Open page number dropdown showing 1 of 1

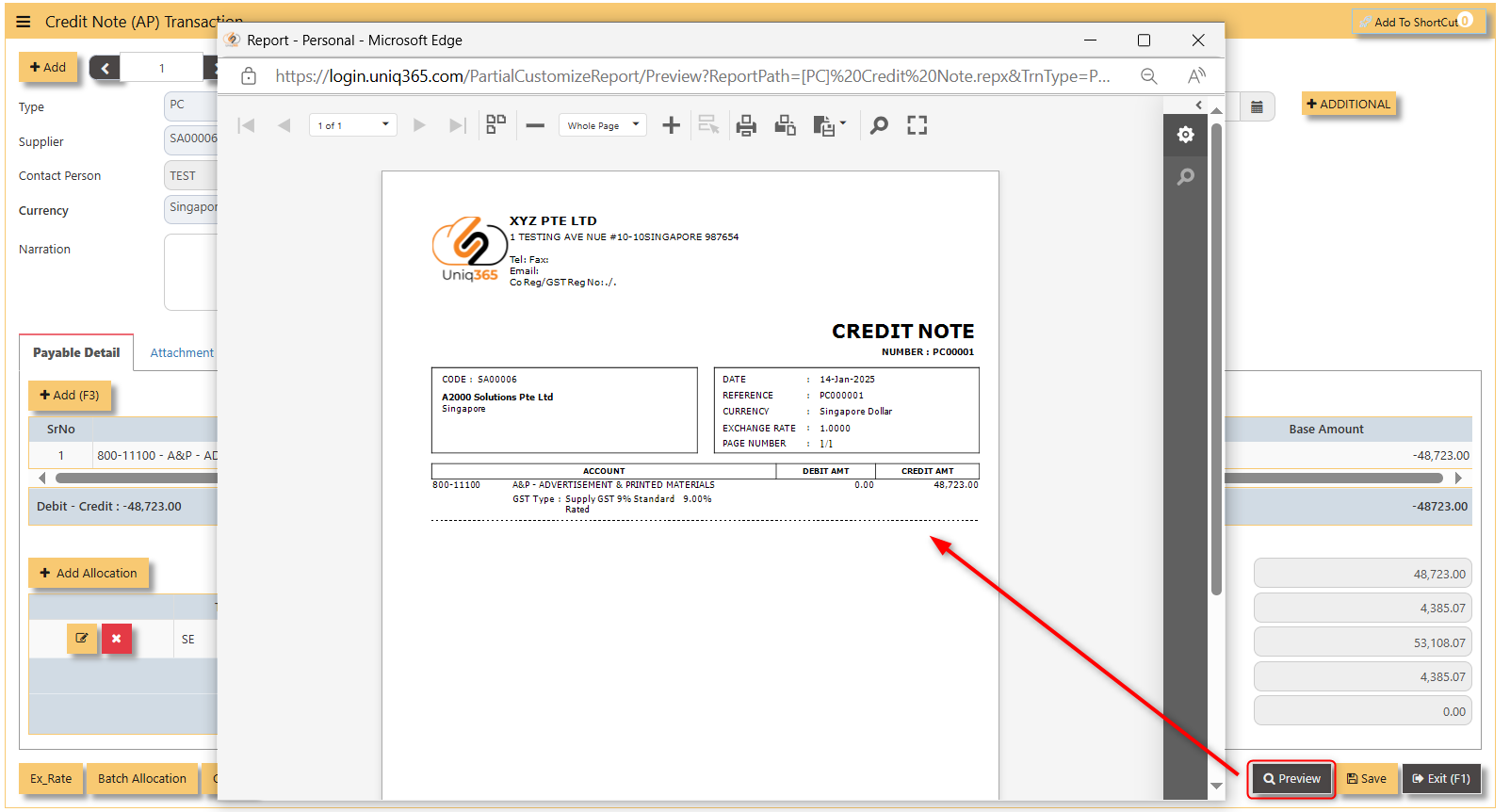[x=353, y=125]
